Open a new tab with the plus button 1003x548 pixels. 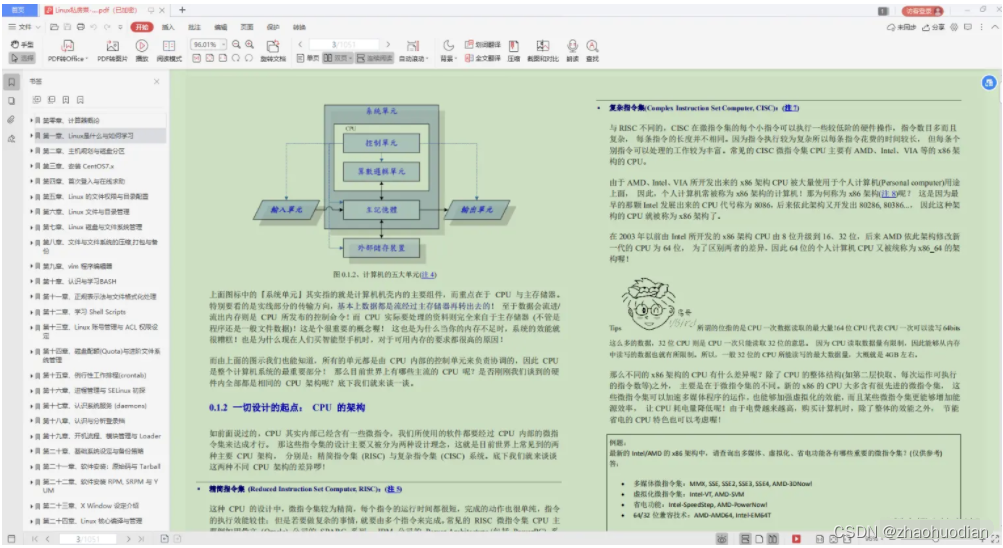tap(182, 10)
